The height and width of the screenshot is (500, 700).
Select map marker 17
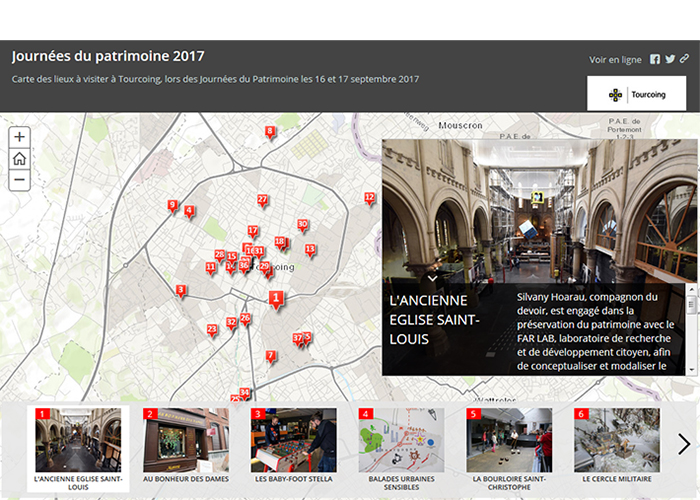[253, 231]
